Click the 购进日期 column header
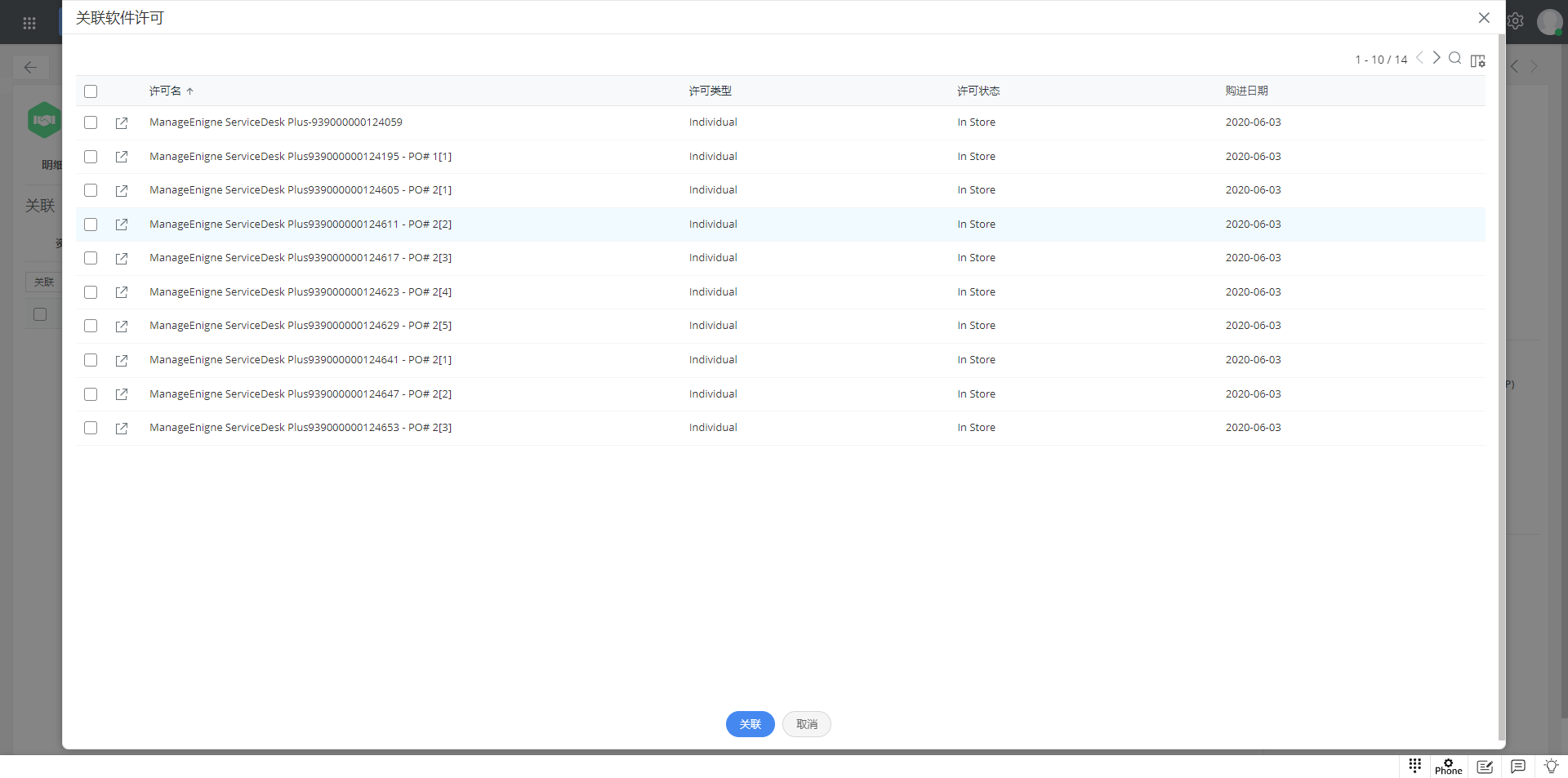 [1246, 91]
